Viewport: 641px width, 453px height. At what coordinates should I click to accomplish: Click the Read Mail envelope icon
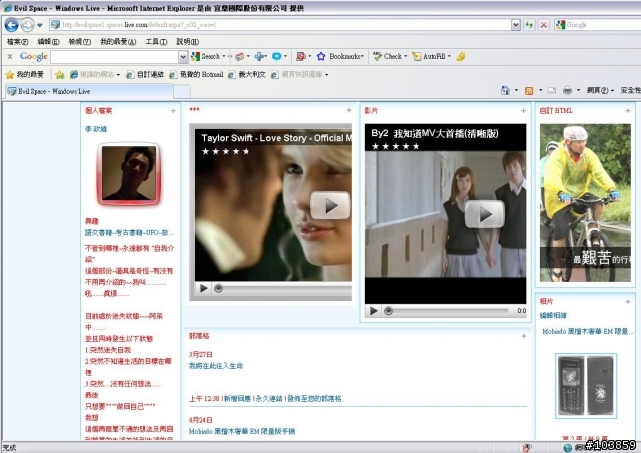(552, 90)
